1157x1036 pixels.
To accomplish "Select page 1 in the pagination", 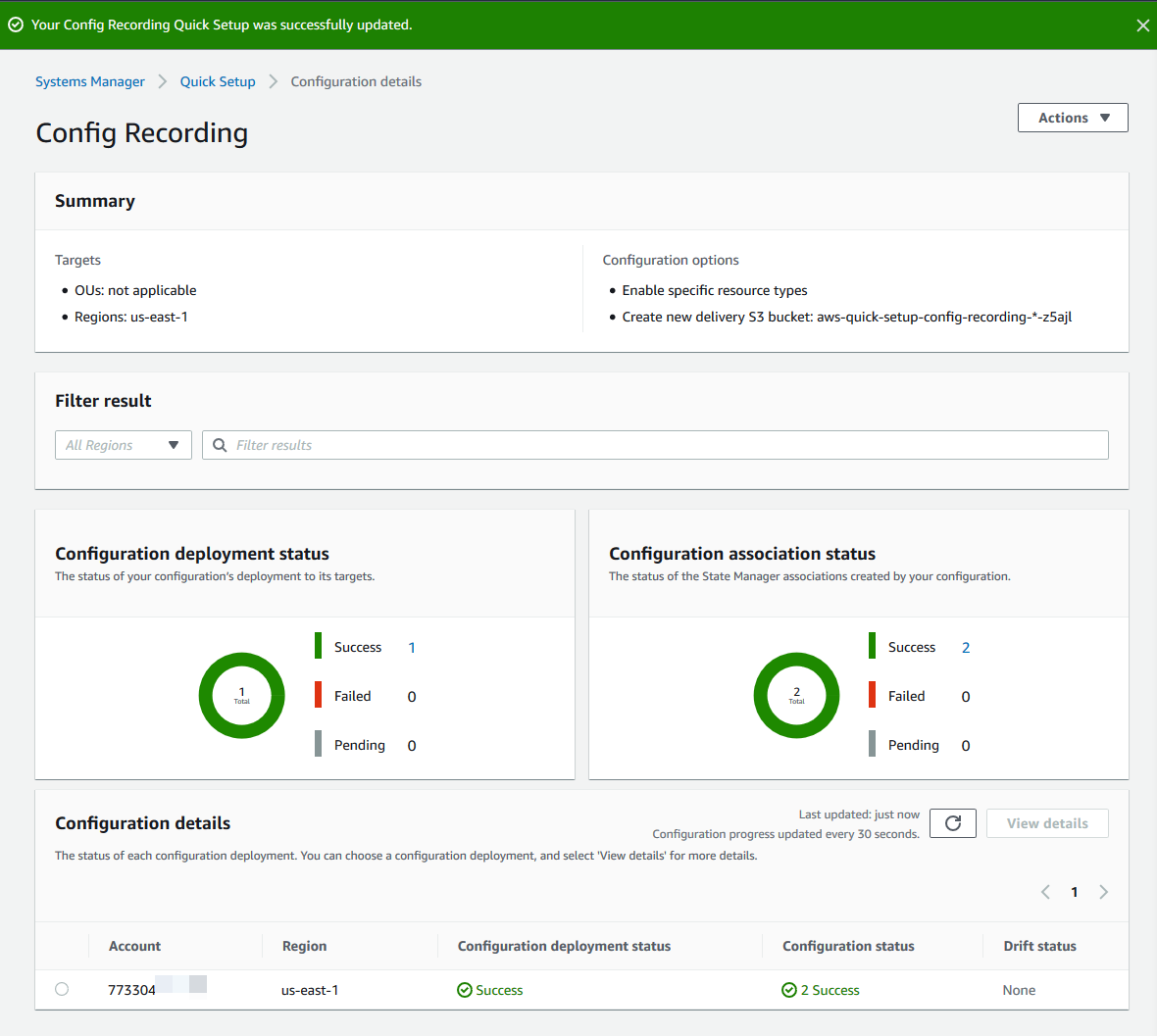I will tap(1075, 892).
